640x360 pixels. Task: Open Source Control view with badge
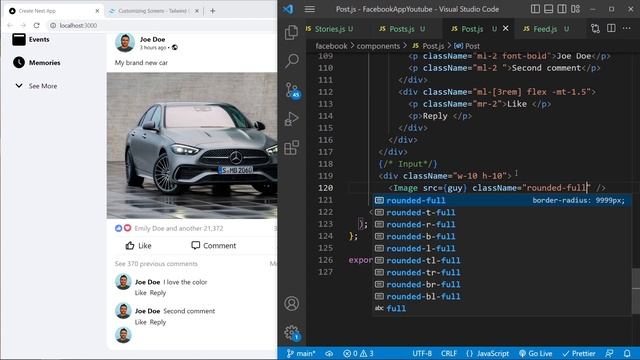pos(292,90)
